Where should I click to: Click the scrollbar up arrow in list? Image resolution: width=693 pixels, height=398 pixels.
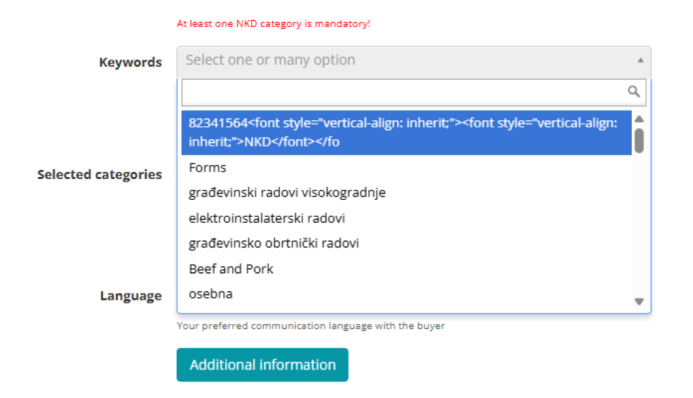click(639, 119)
